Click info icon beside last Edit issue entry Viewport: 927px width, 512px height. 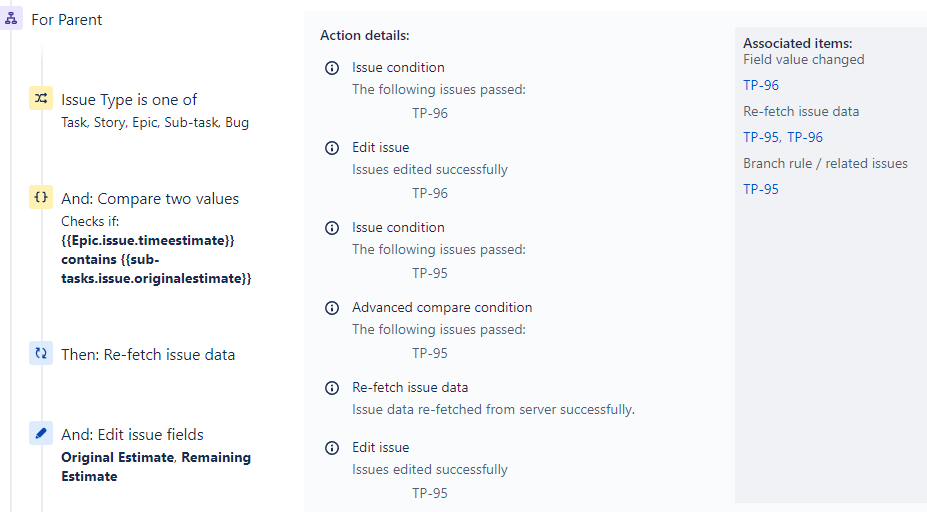332,448
